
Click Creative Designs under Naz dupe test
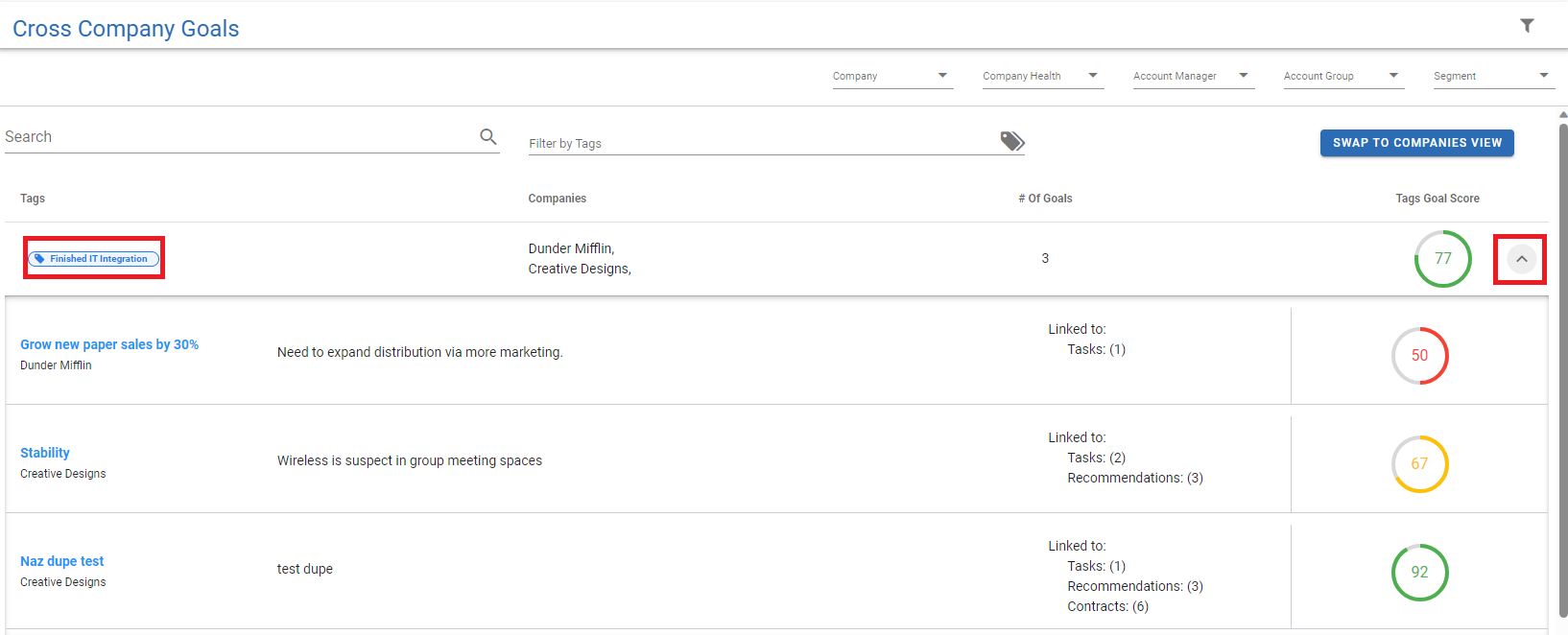pyautogui.click(x=63, y=582)
